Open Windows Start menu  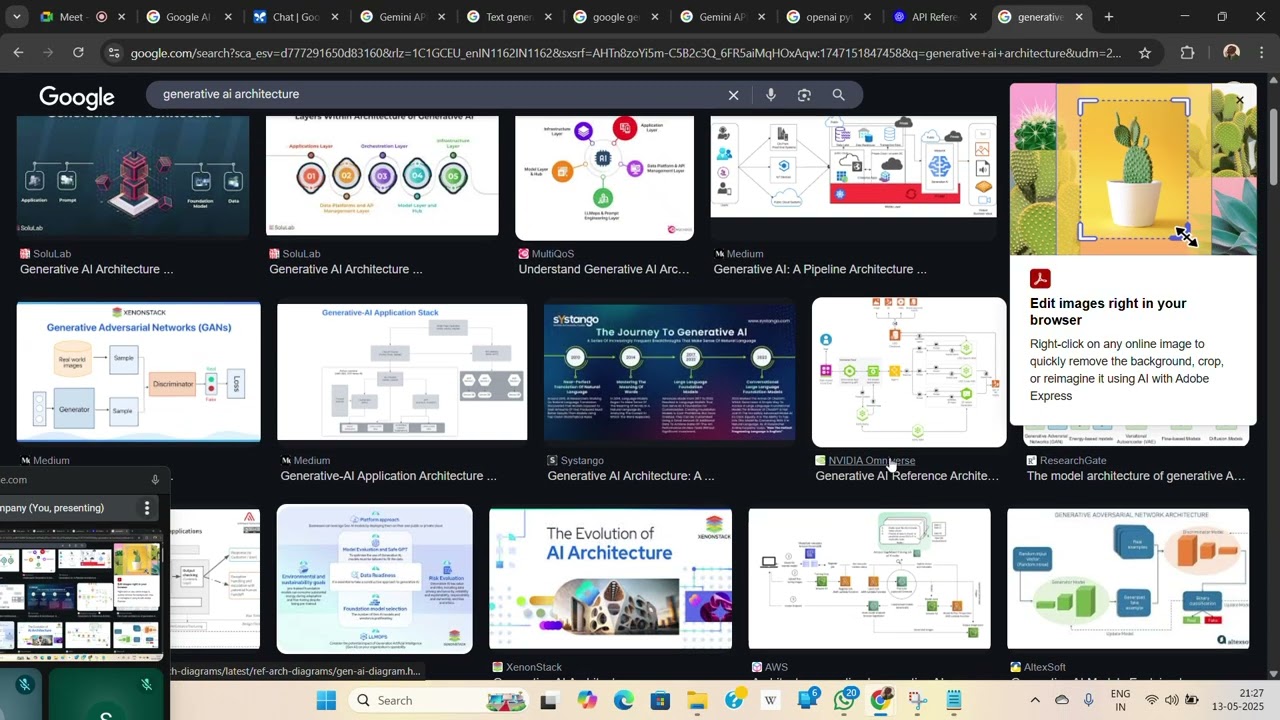coord(326,700)
